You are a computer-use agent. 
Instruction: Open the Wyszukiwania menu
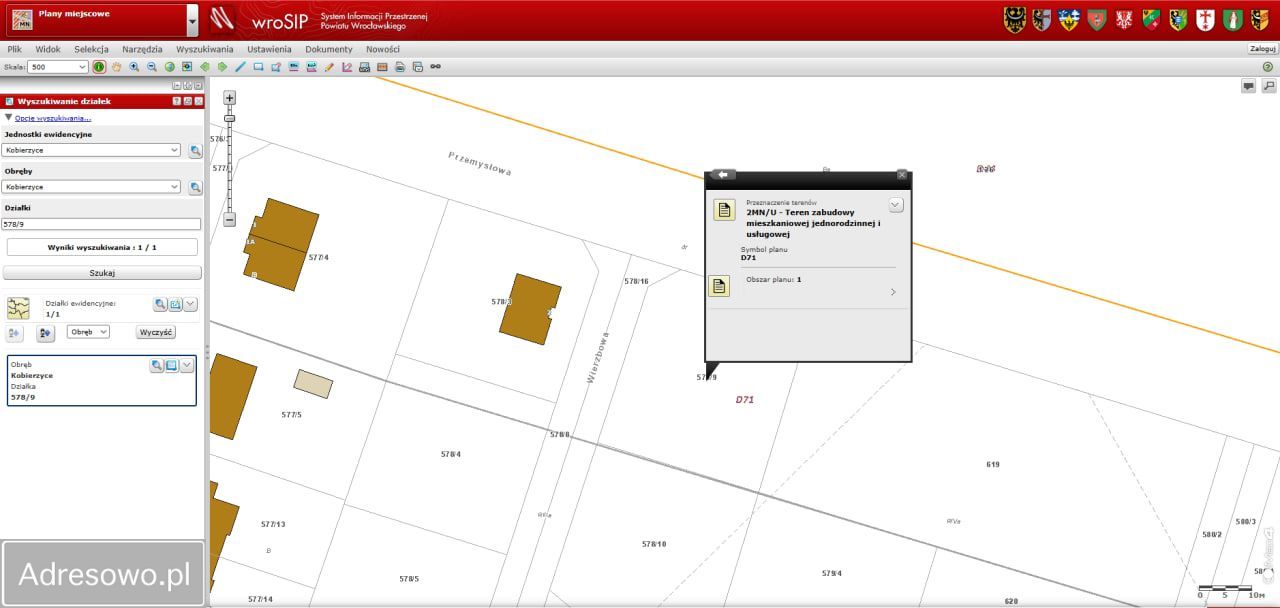click(x=204, y=49)
